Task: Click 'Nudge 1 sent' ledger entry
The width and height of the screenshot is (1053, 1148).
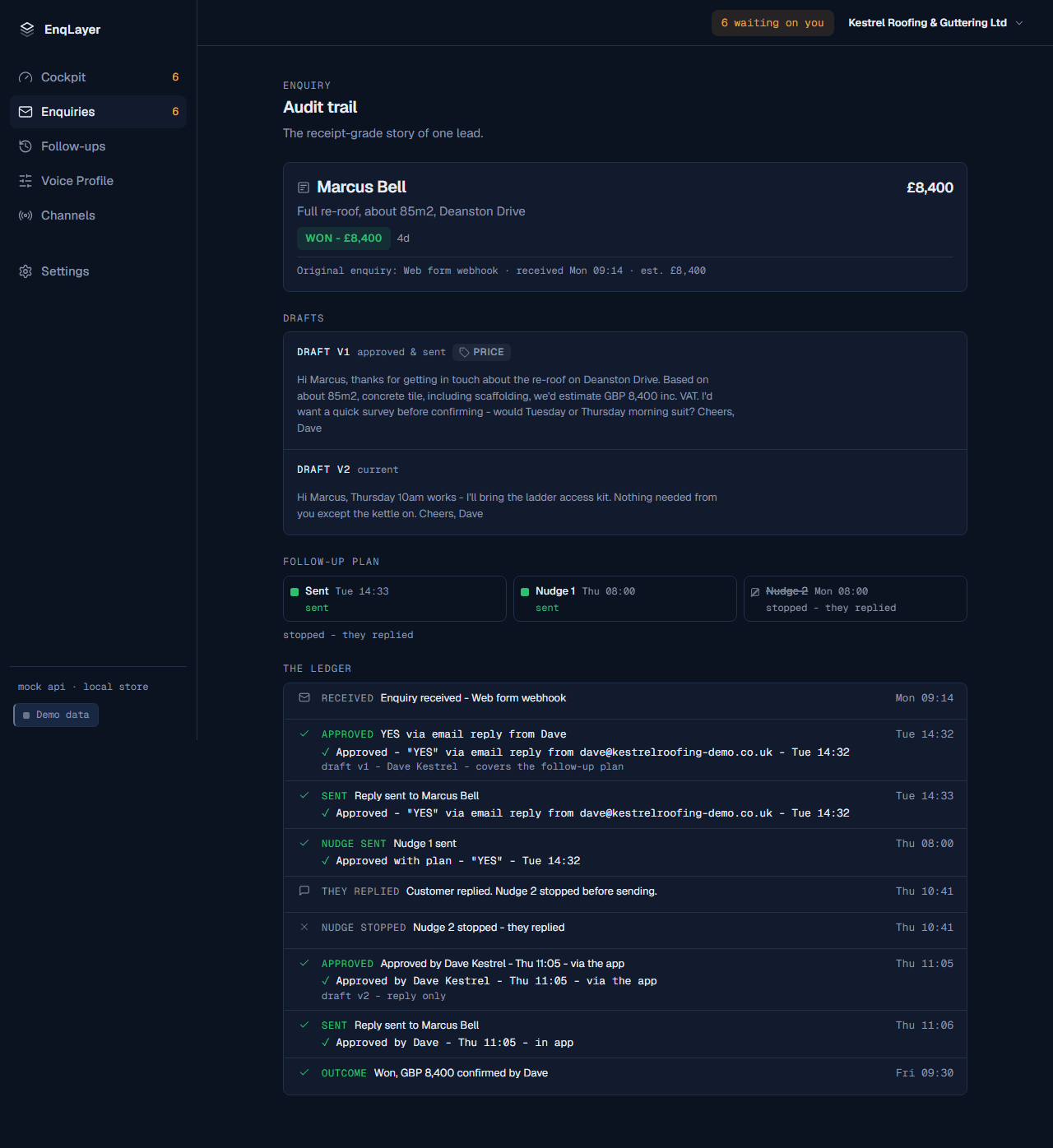Action: pyautogui.click(x=424, y=844)
